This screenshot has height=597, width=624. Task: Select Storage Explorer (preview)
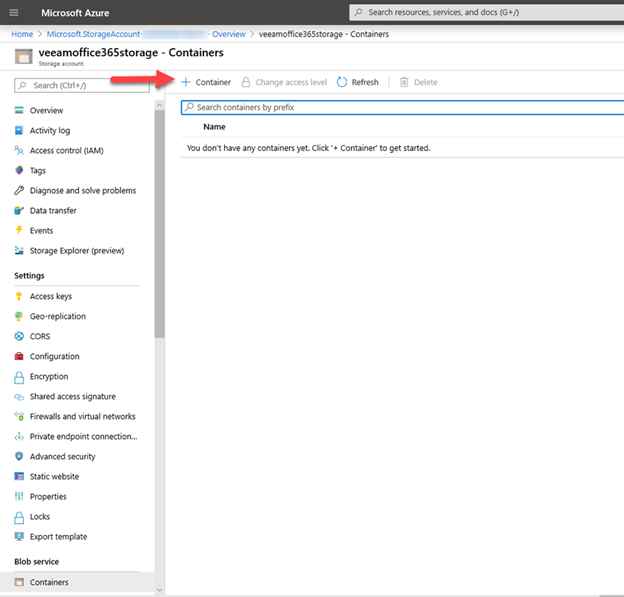tap(77, 250)
